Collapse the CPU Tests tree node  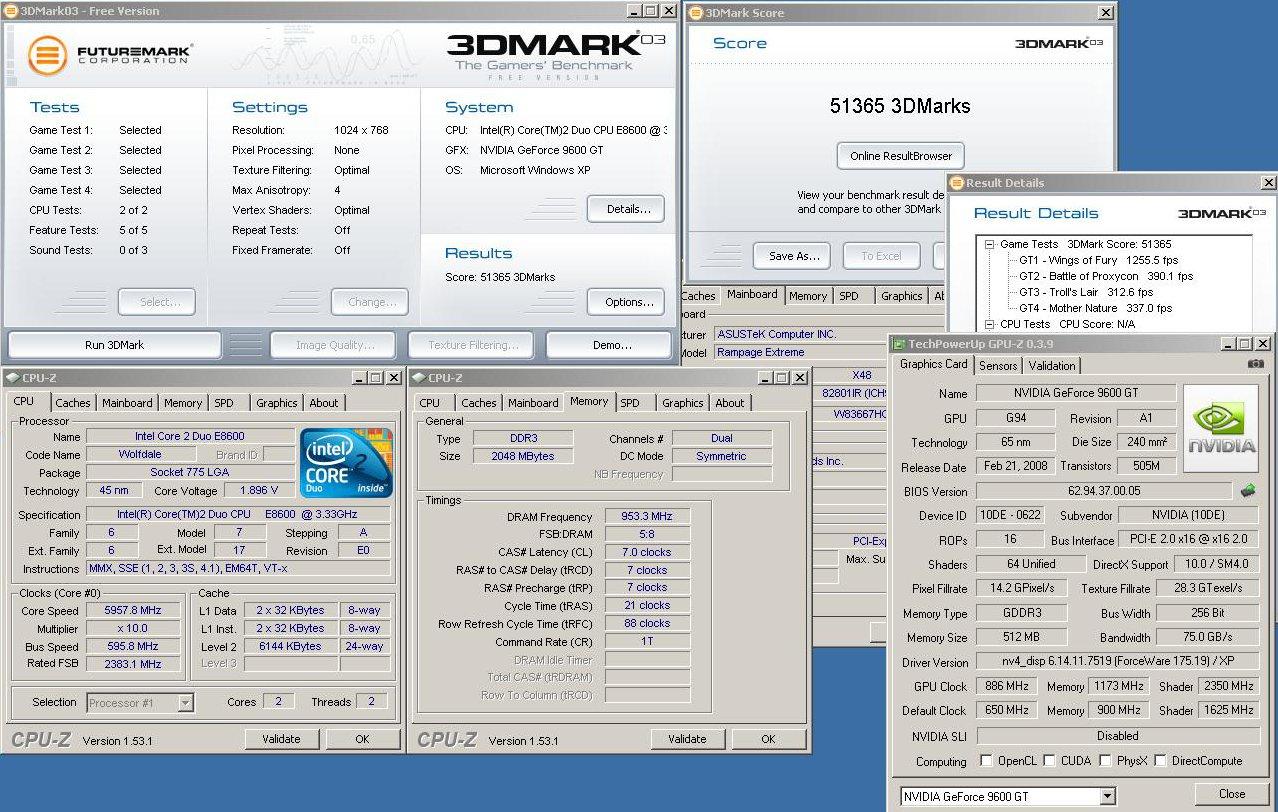tap(990, 324)
